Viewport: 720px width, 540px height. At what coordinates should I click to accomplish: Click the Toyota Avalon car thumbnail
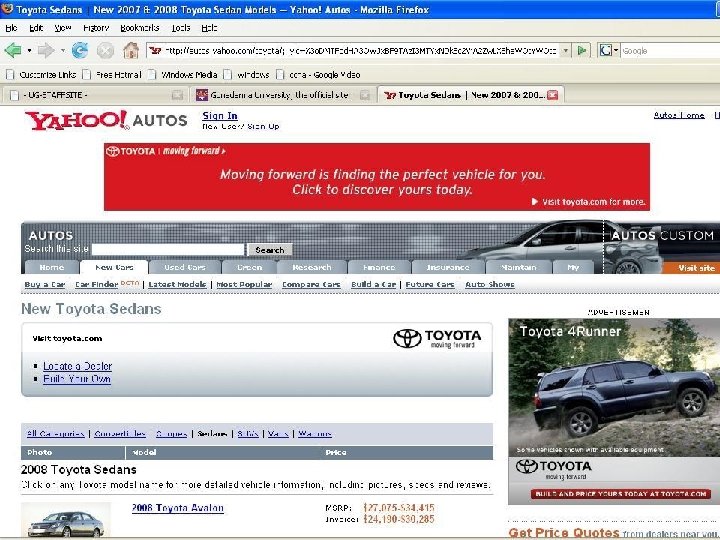66,520
